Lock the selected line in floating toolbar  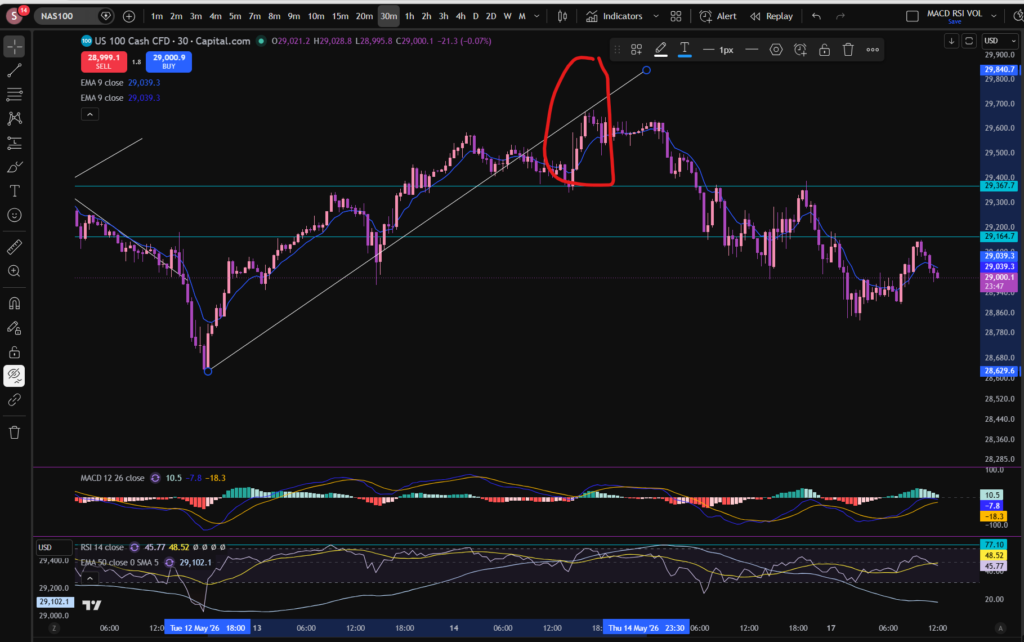pos(824,50)
